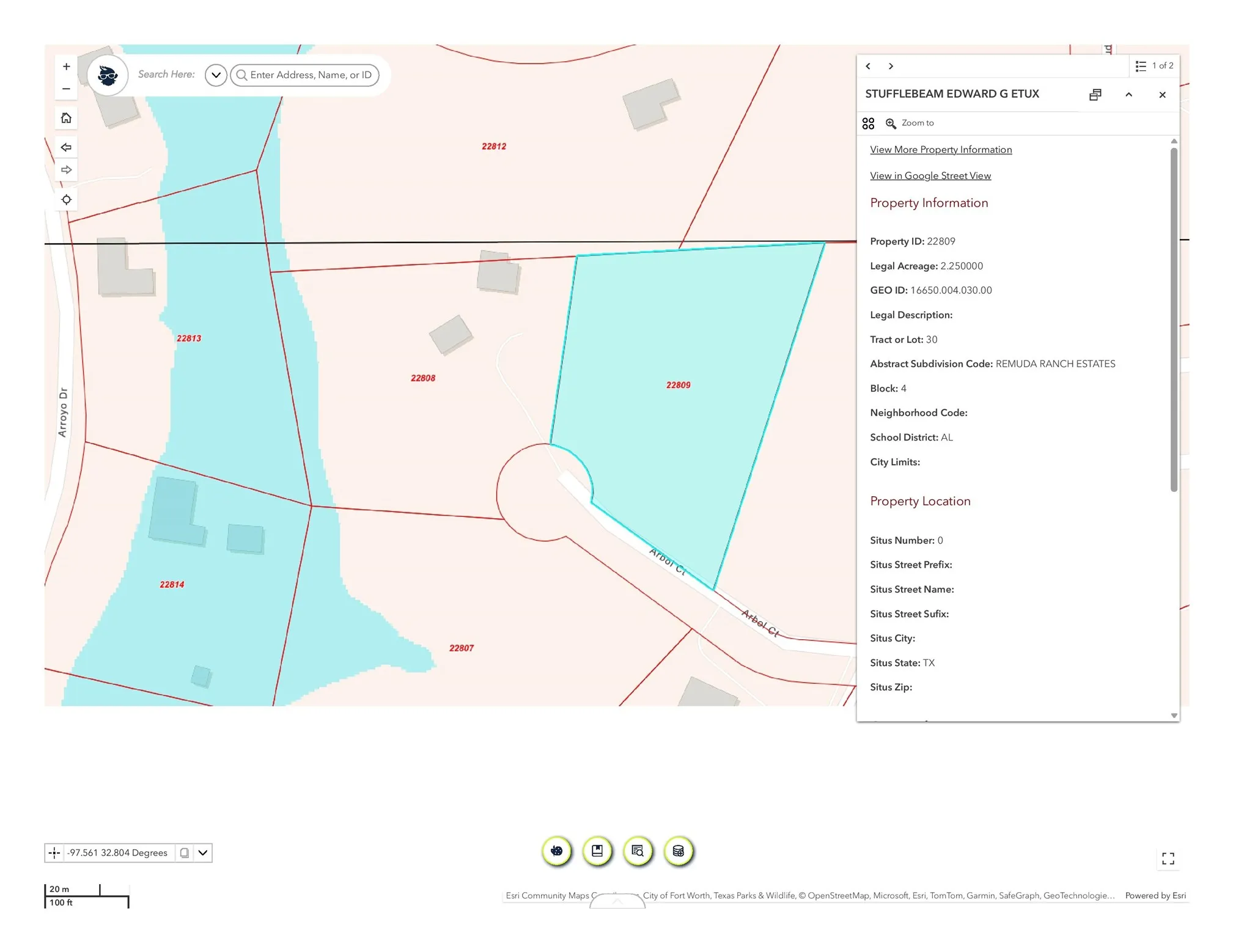Select parcel labeled 22814
Screen dimensions: 1233x952
coord(172,585)
